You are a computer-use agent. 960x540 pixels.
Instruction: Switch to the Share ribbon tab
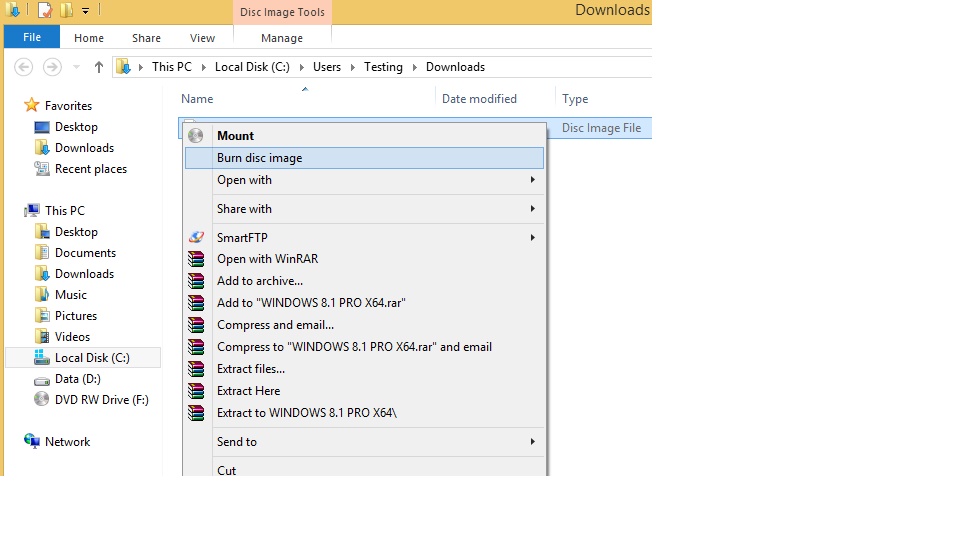(146, 38)
